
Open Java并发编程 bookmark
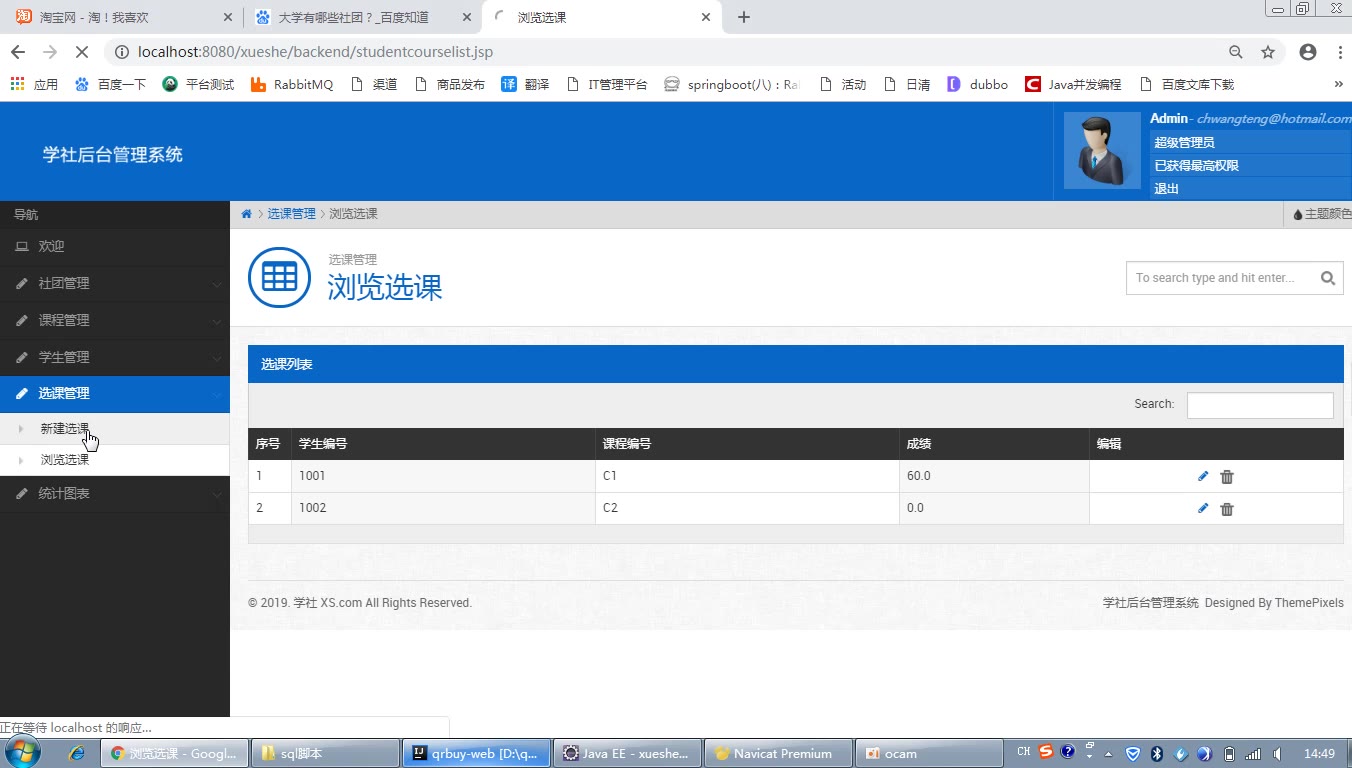[x=1073, y=85]
